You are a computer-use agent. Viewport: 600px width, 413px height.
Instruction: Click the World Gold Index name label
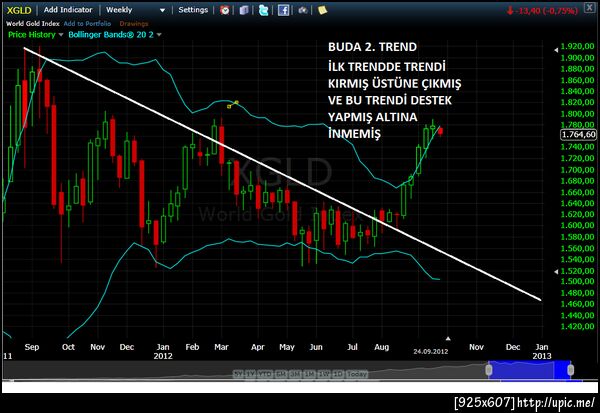(x=33, y=23)
